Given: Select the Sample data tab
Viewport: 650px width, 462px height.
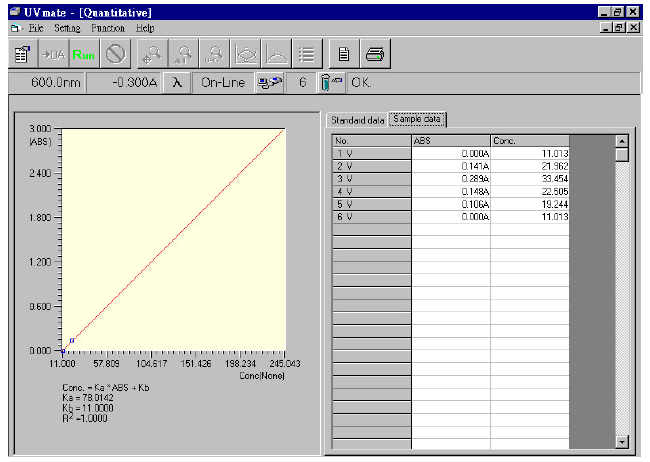Looking at the screenshot, I should (417, 120).
